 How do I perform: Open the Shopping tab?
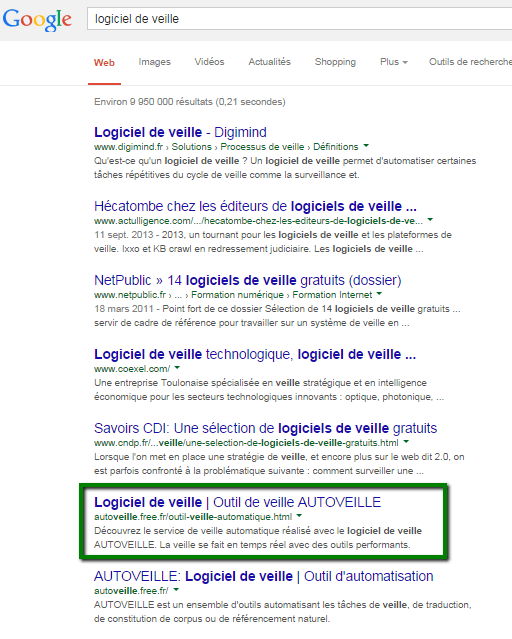(335, 62)
